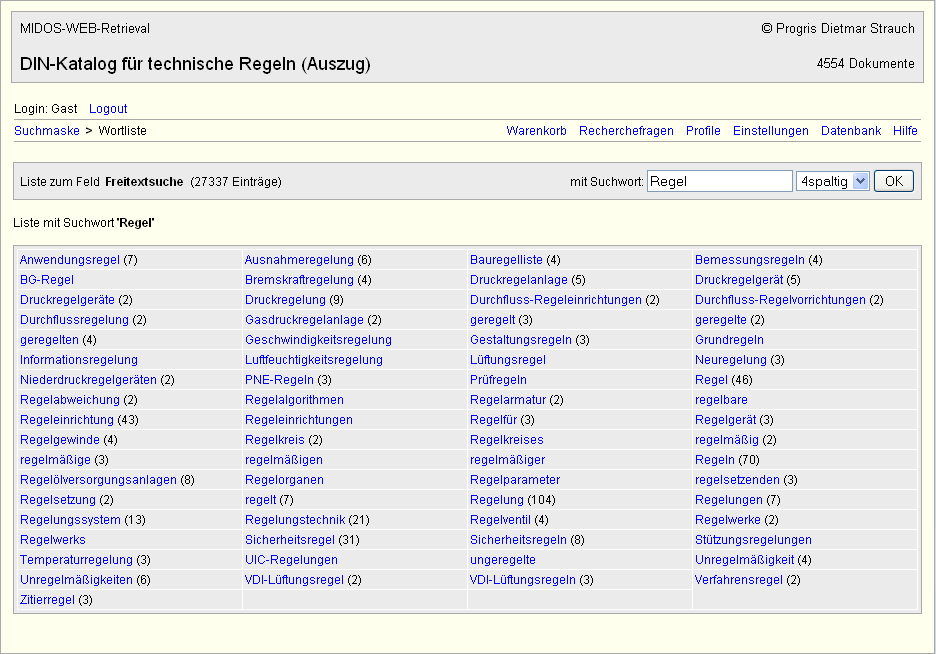Open the Recherchefragen menu item

tap(626, 131)
